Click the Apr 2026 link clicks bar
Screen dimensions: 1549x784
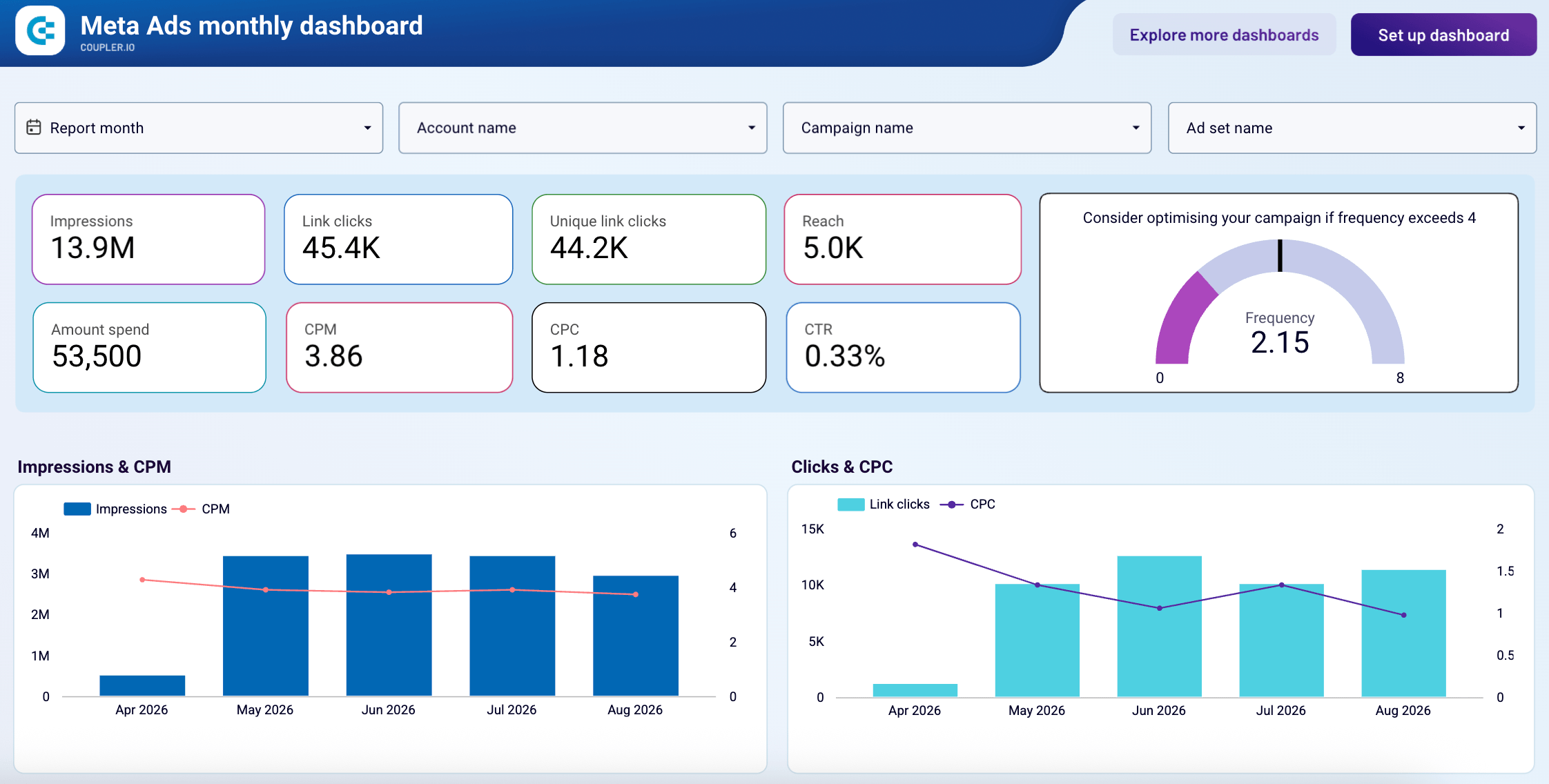pos(915,690)
